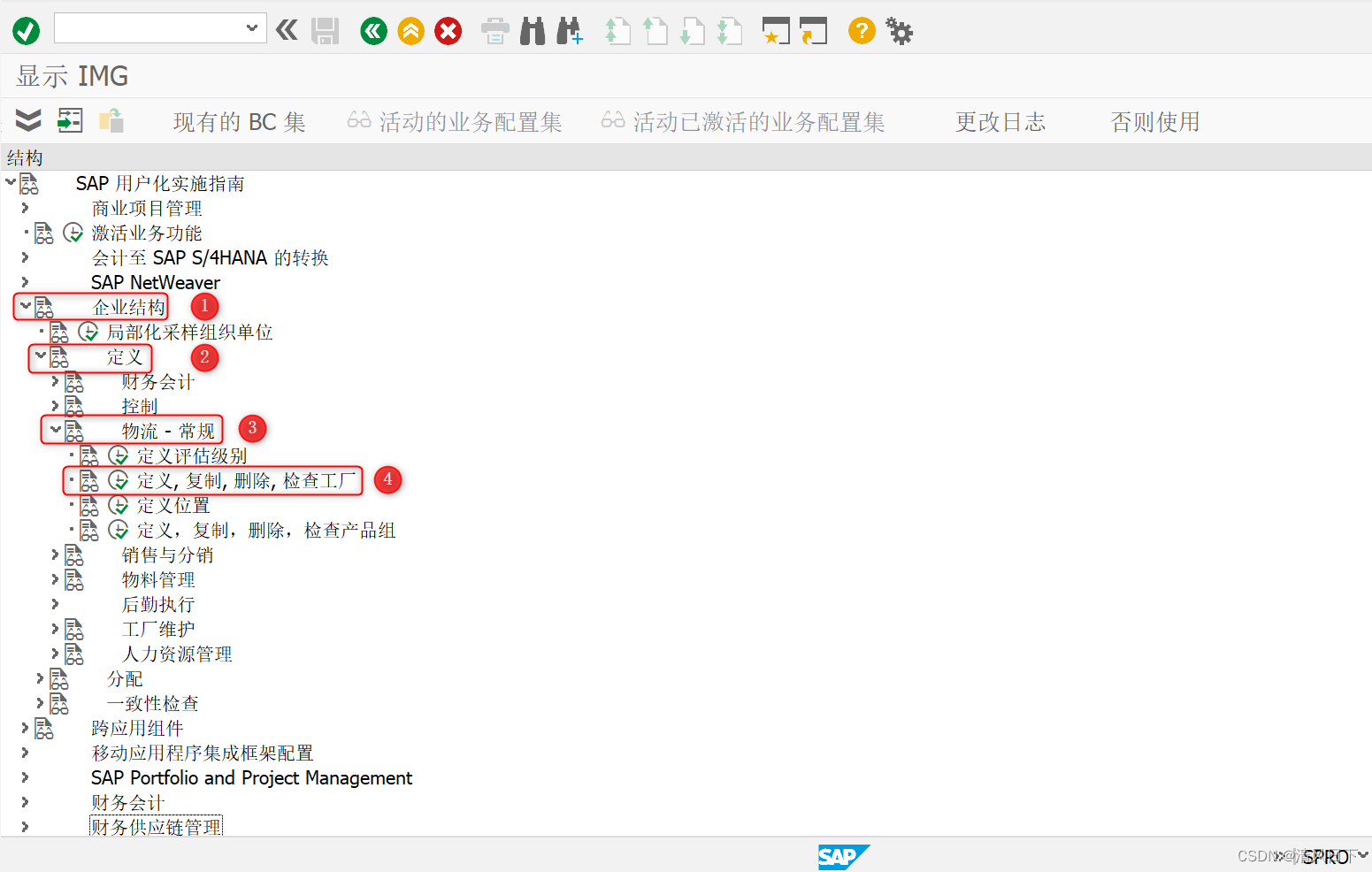Expand the 物料管理 tree node
Image resolution: width=1372 pixels, height=872 pixels.
pyautogui.click(x=55, y=578)
